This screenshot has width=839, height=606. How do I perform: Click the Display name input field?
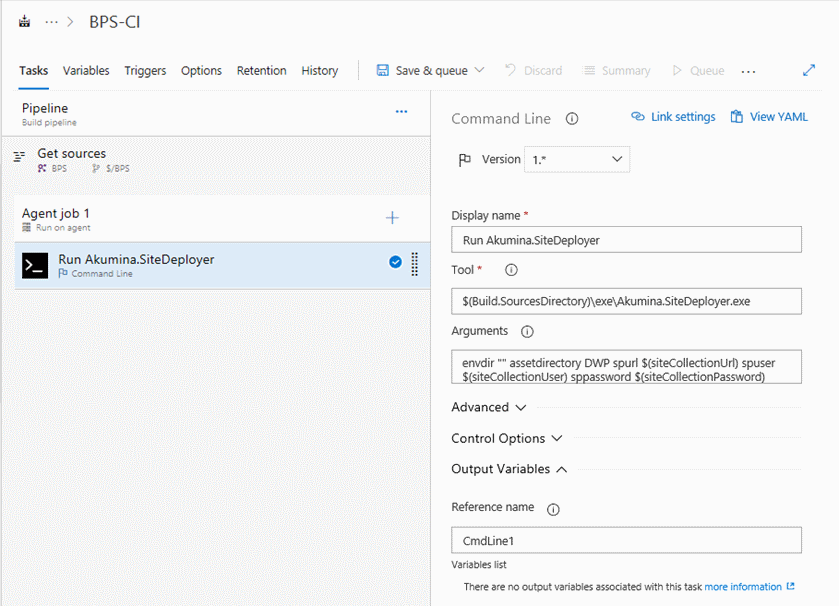tap(627, 240)
